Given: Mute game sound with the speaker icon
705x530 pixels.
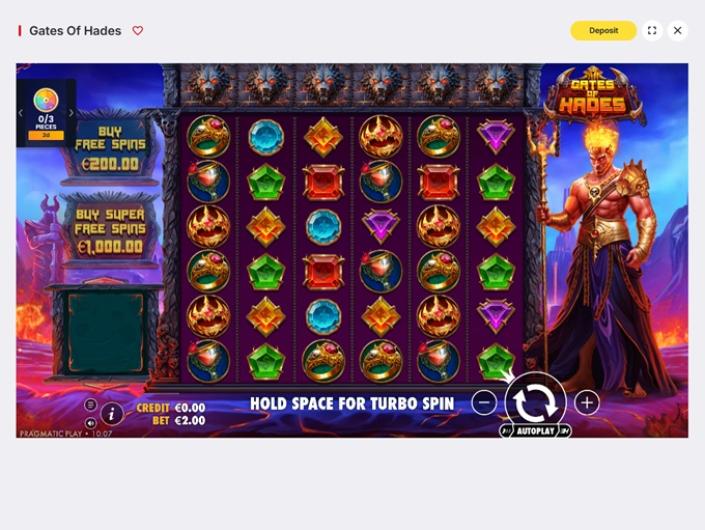Looking at the screenshot, I should tap(90, 423).
